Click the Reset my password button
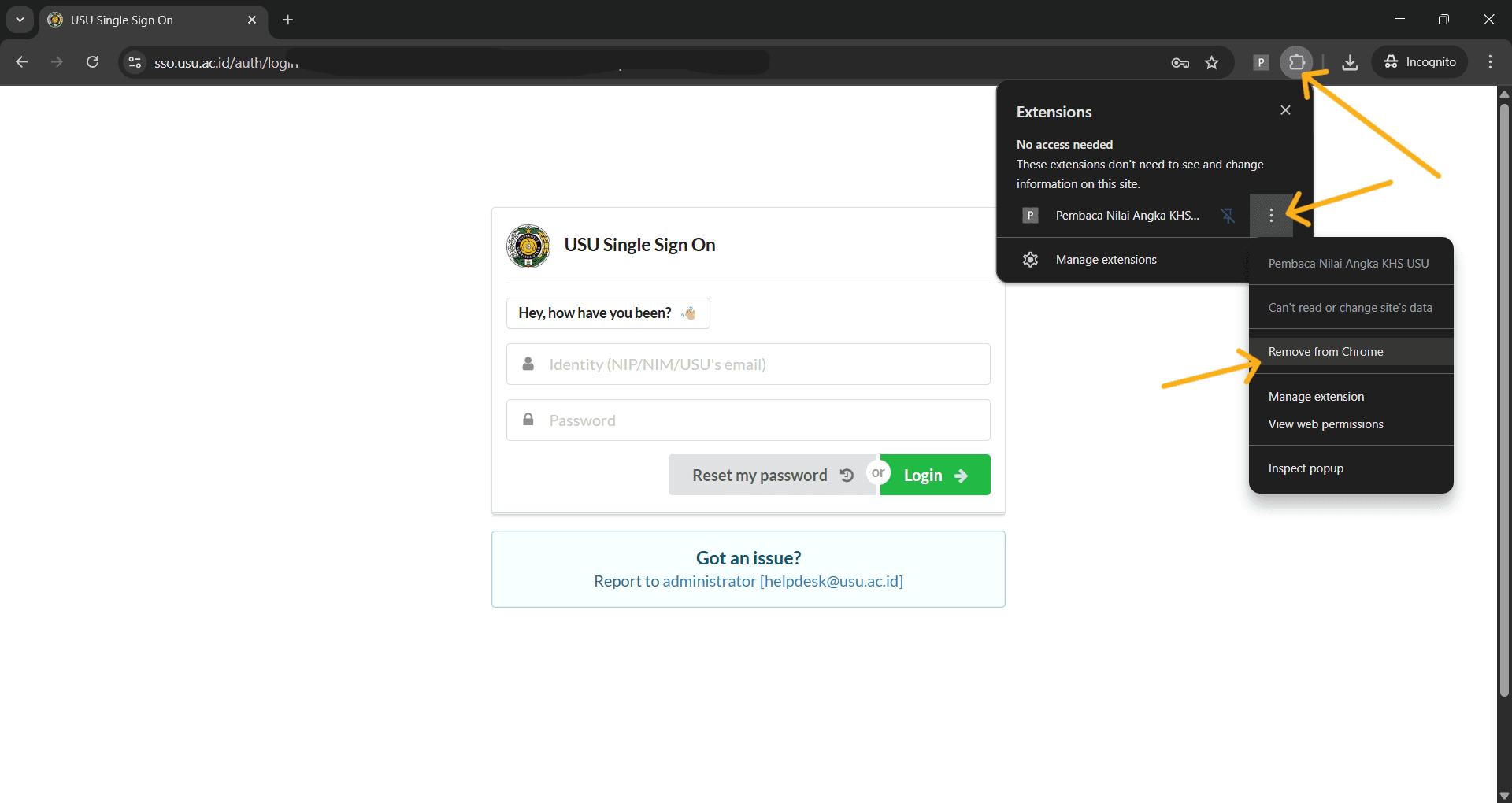1512x803 pixels. (773, 475)
